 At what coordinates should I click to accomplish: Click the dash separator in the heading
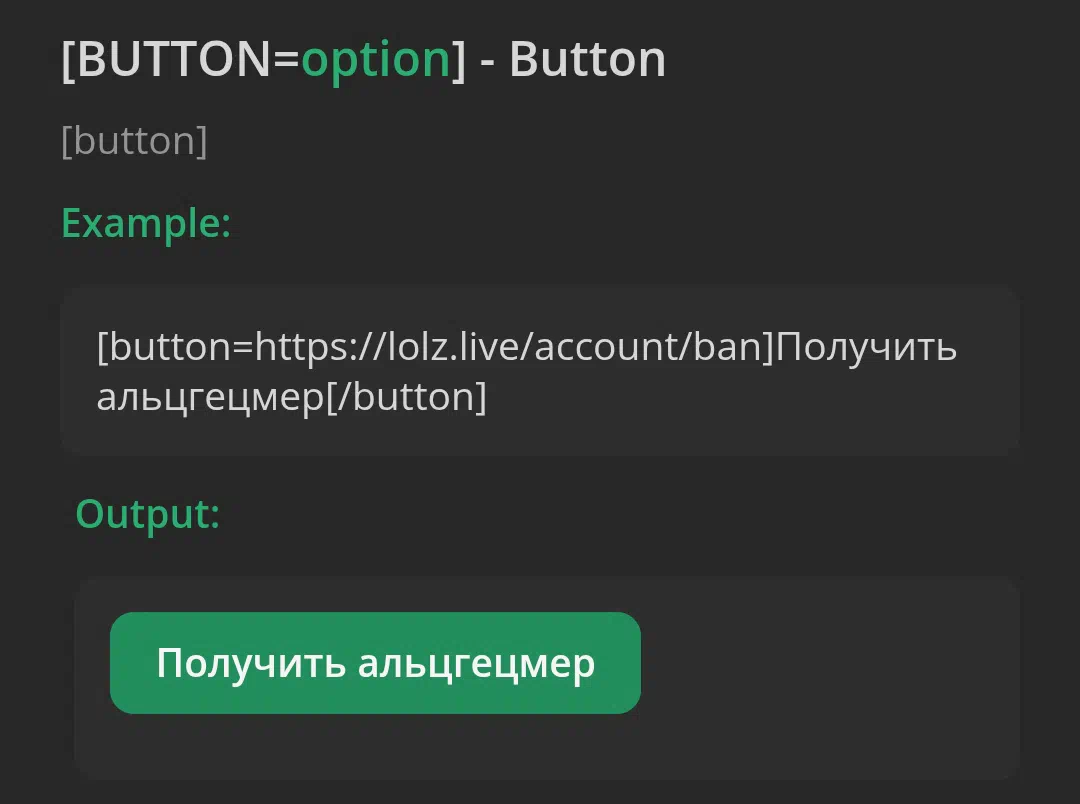click(x=487, y=62)
